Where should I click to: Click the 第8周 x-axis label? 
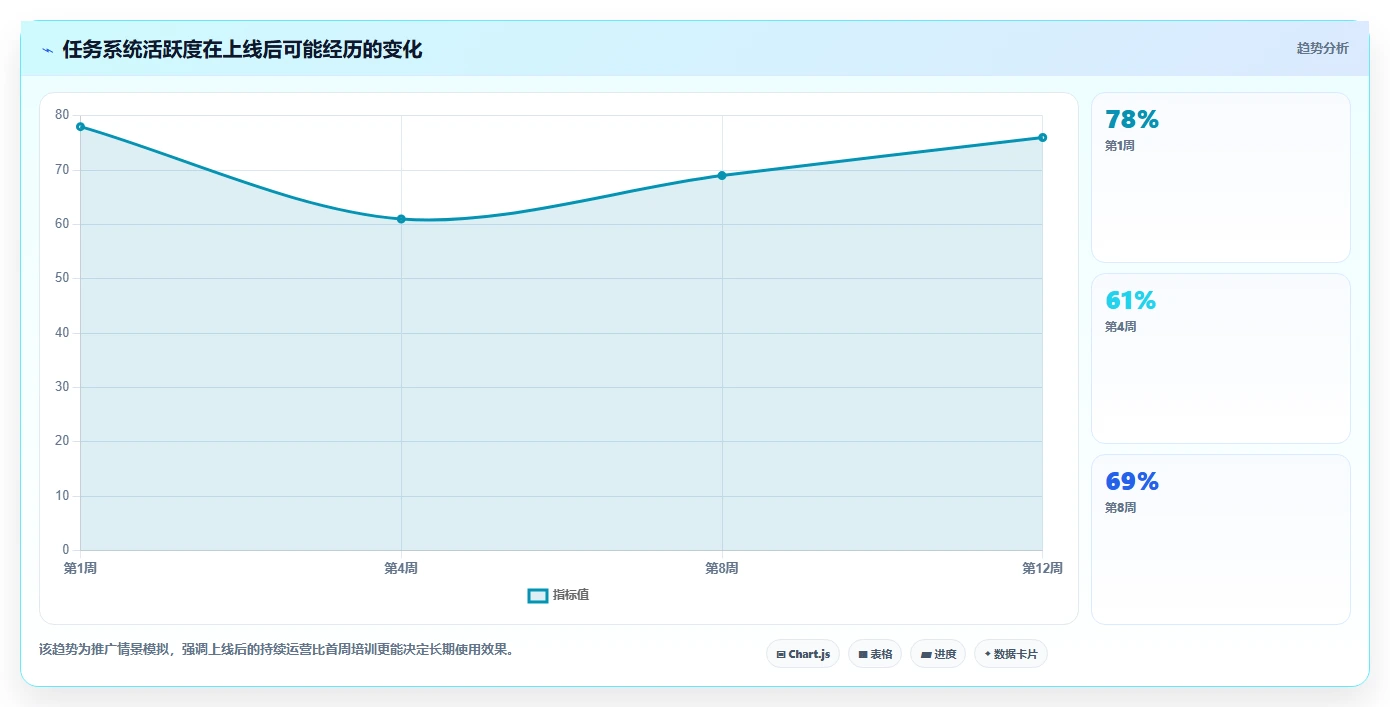pyautogui.click(x=722, y=569)
